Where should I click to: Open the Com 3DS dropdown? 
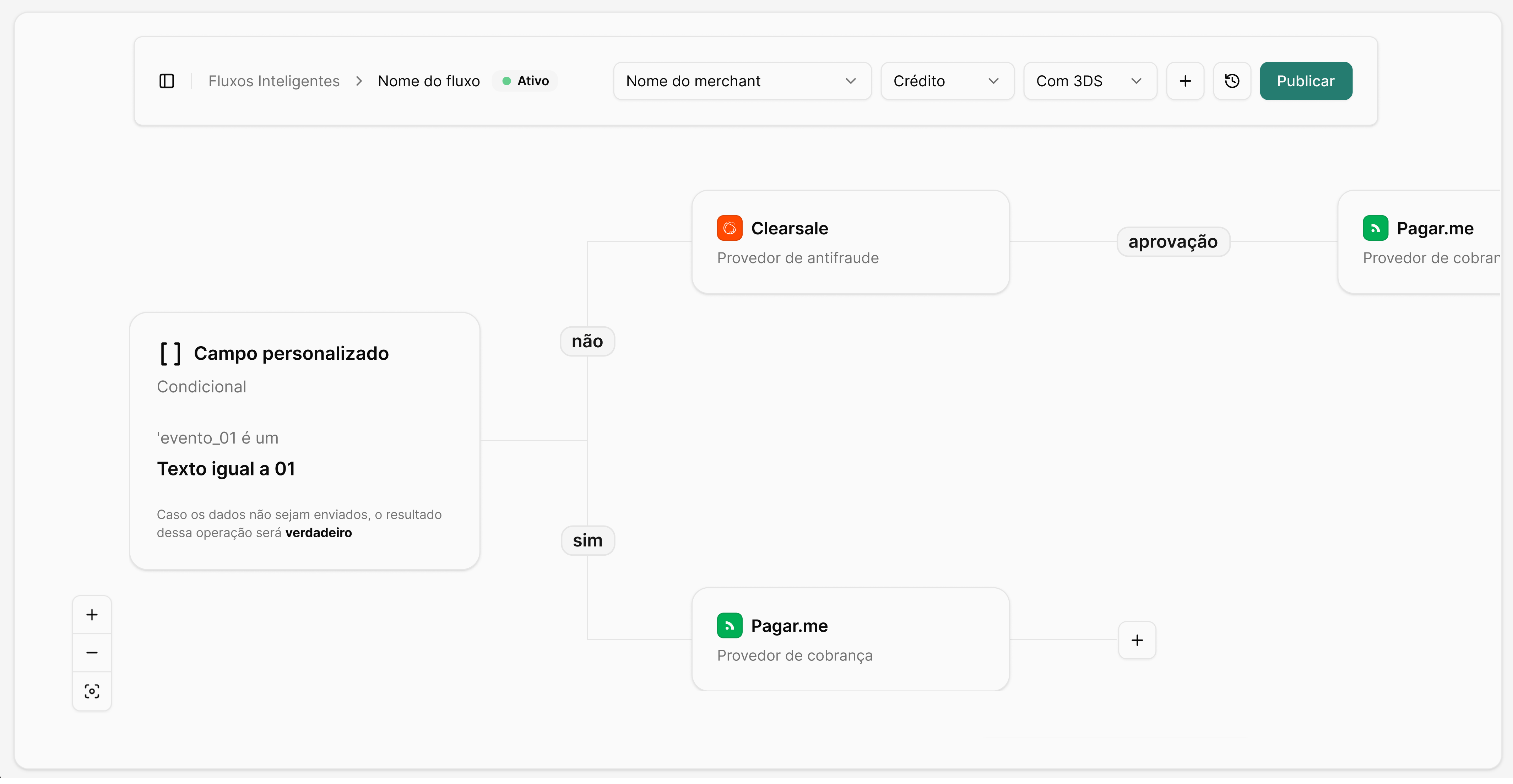pos(1090,81)
